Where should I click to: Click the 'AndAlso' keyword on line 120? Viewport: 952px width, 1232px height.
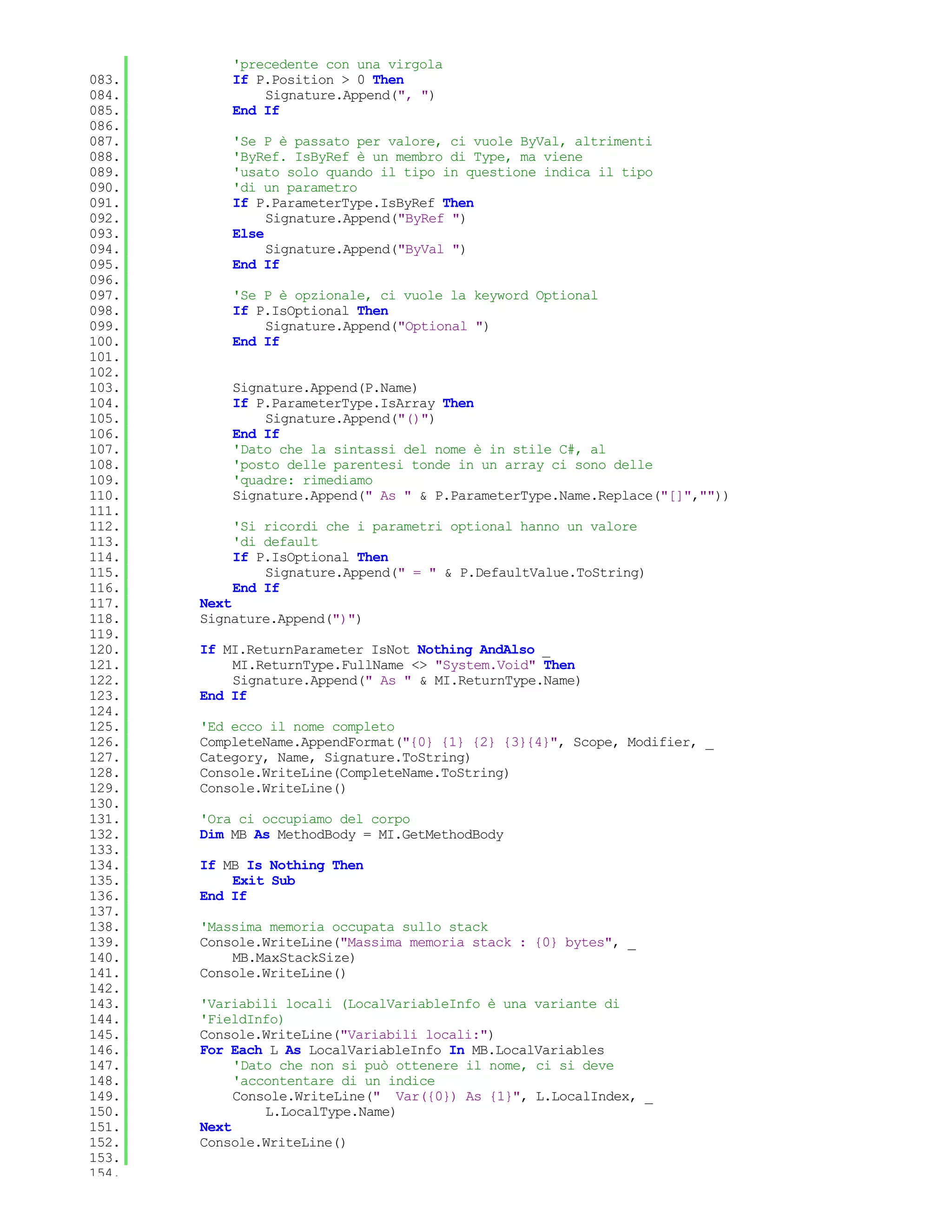click(x=507, y=650)
